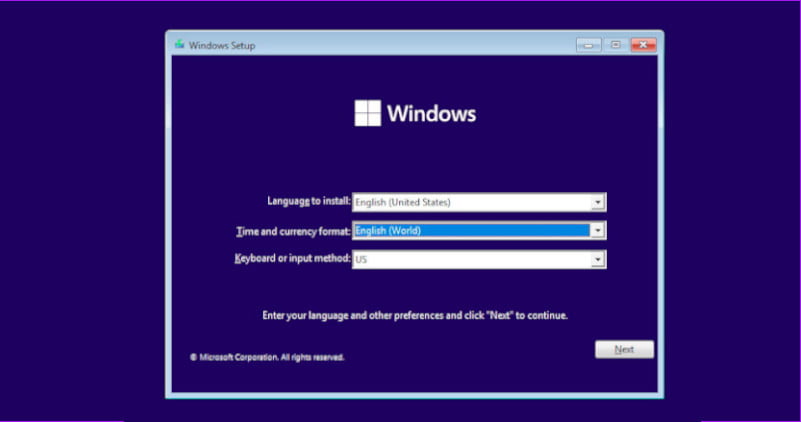
Task: Expand the Keyboard or input method arrow
Action: point(598,260)
